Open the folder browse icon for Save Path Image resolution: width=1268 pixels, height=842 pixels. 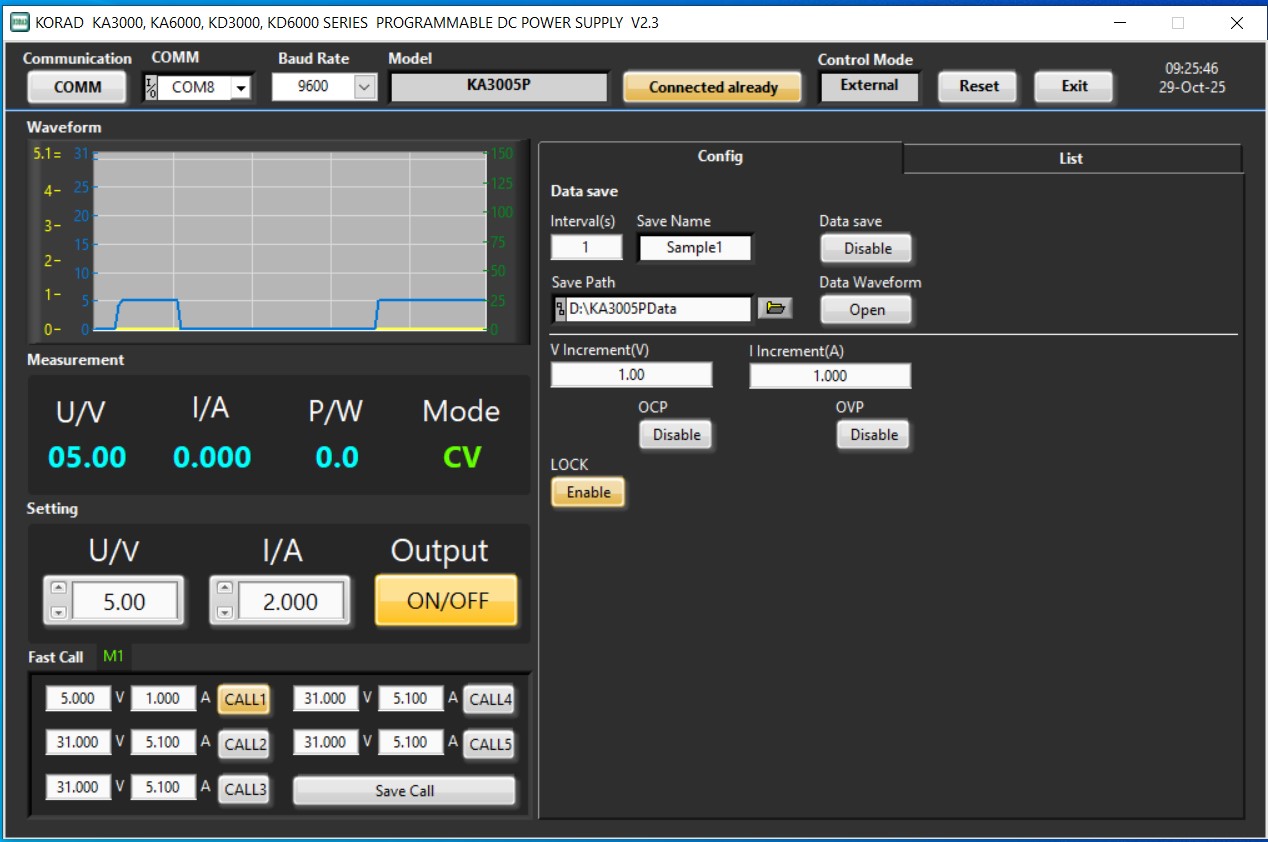point(777,308)
